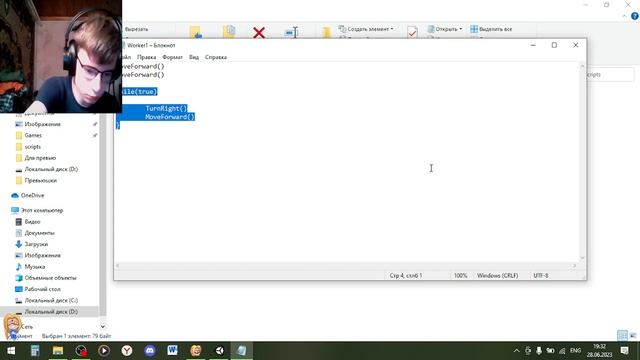Screen dimensions: 640x360
Task: Open File Explorer from the taskbar
Action: 58,351
